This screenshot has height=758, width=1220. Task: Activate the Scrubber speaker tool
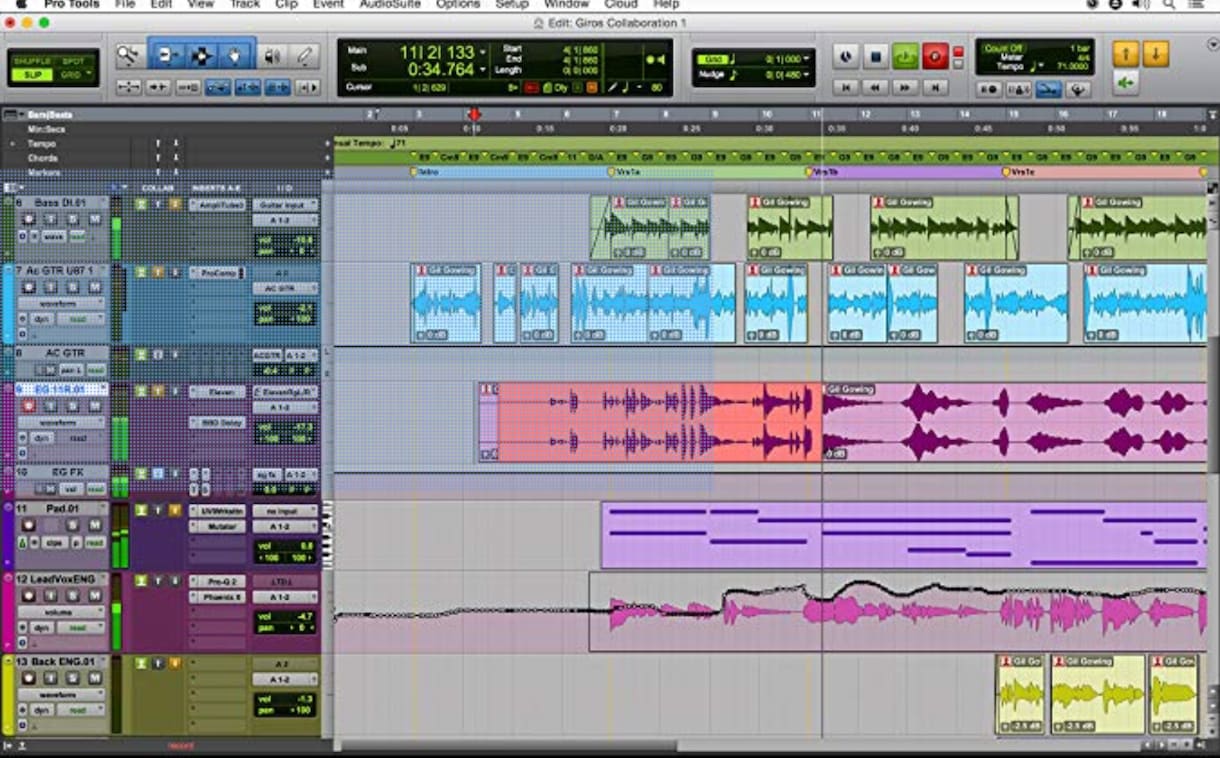[x=272, y=56]
